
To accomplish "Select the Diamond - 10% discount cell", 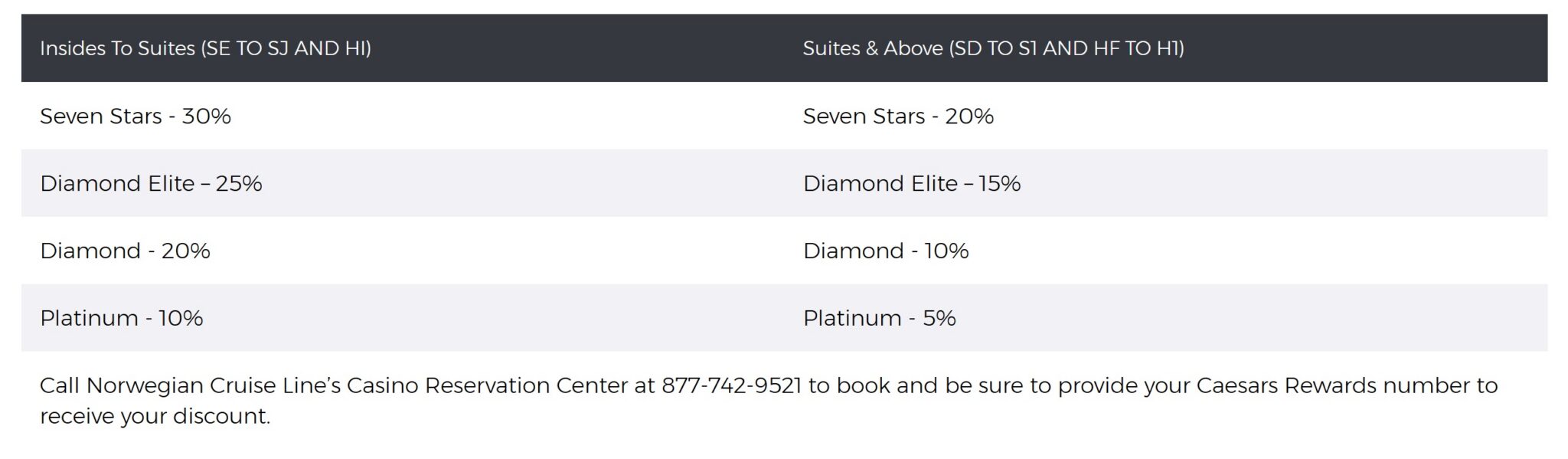I will [x=886, y=251].
